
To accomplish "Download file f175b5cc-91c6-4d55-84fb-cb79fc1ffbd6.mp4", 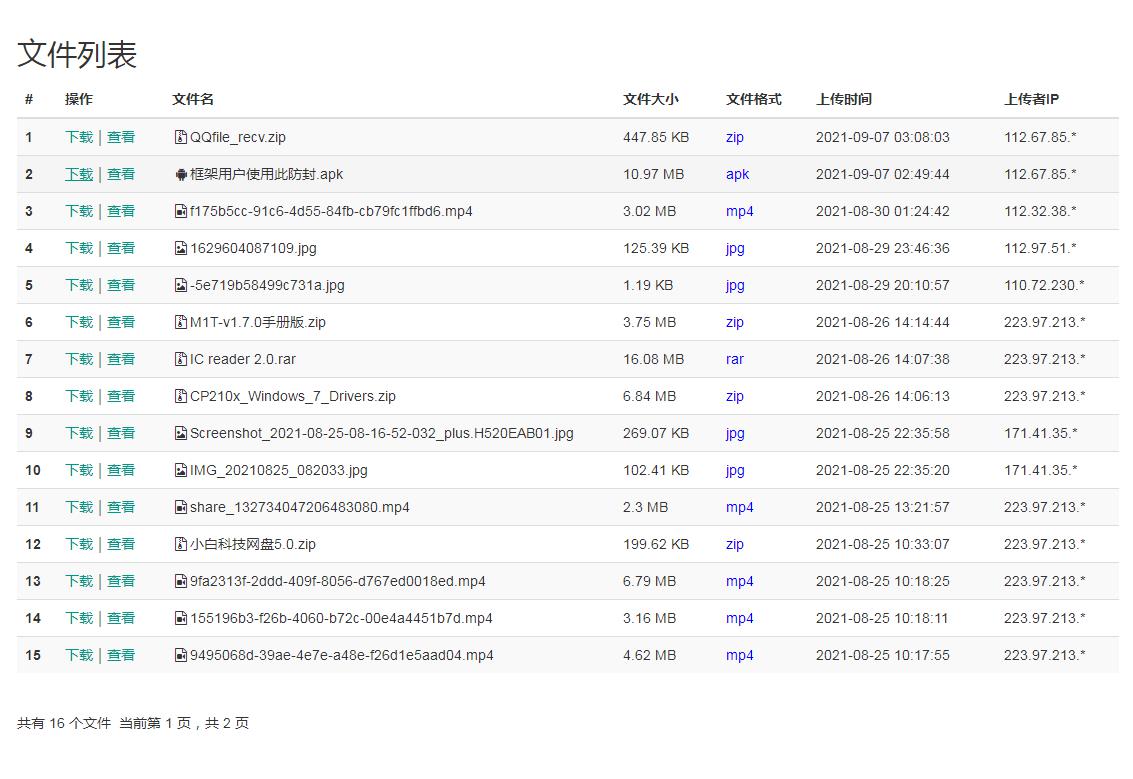I will 79,211.
